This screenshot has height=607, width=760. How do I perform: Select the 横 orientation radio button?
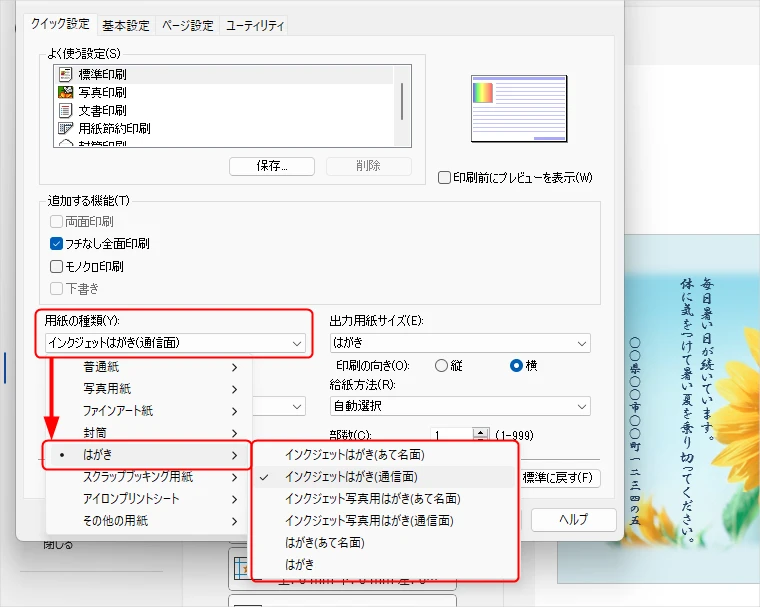[x=516, y=366]
